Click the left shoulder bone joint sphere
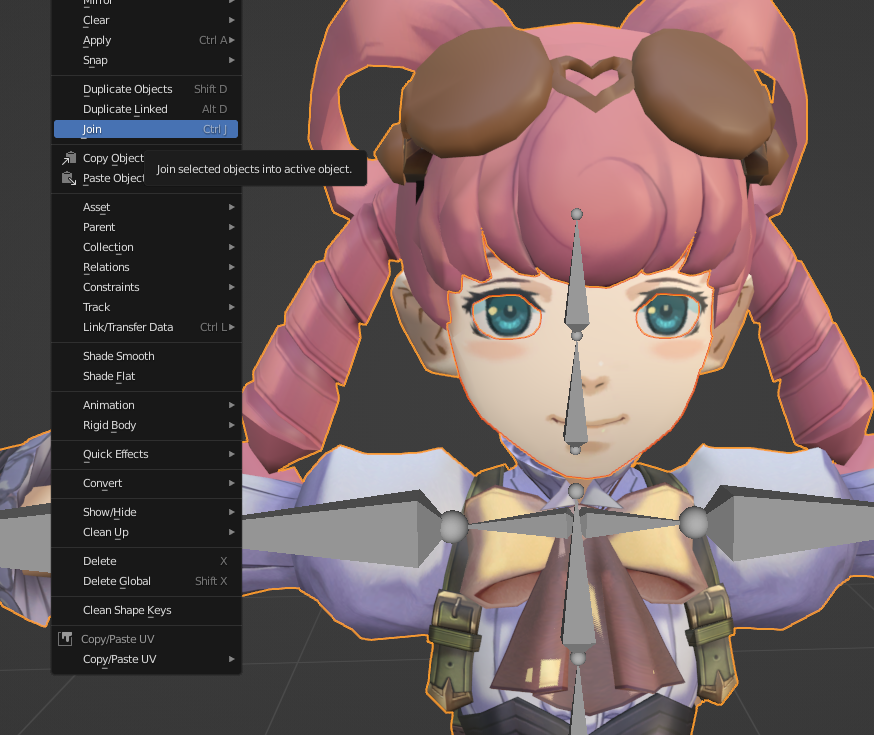 pyautogui.click(x=454, y=526)
